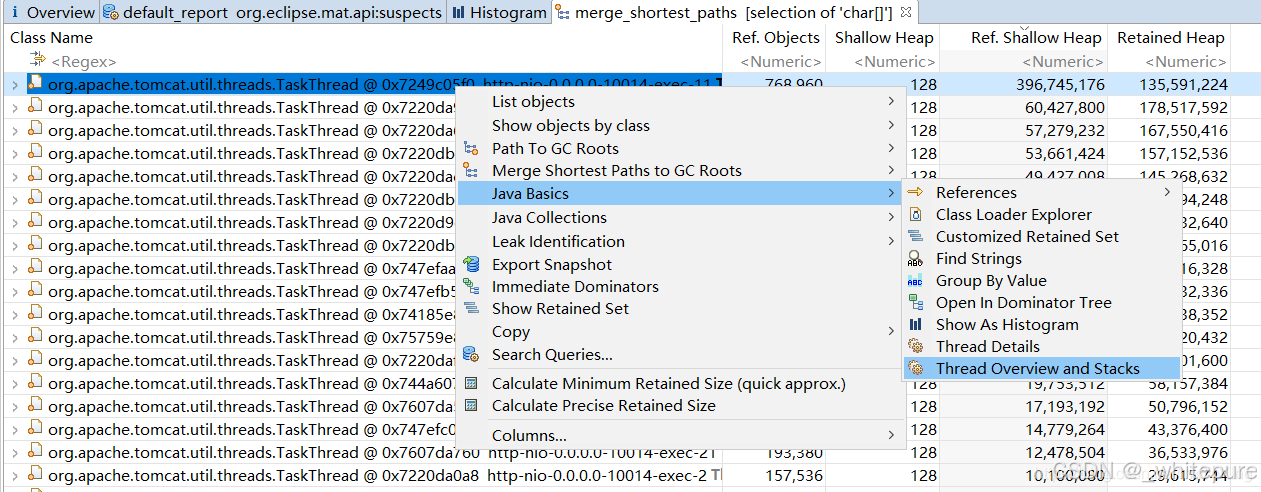This screenshot has width=1261, height=492.
Task: Click the Show Retained Set icon
Action: pyautogui.click(x=471, y=309)
